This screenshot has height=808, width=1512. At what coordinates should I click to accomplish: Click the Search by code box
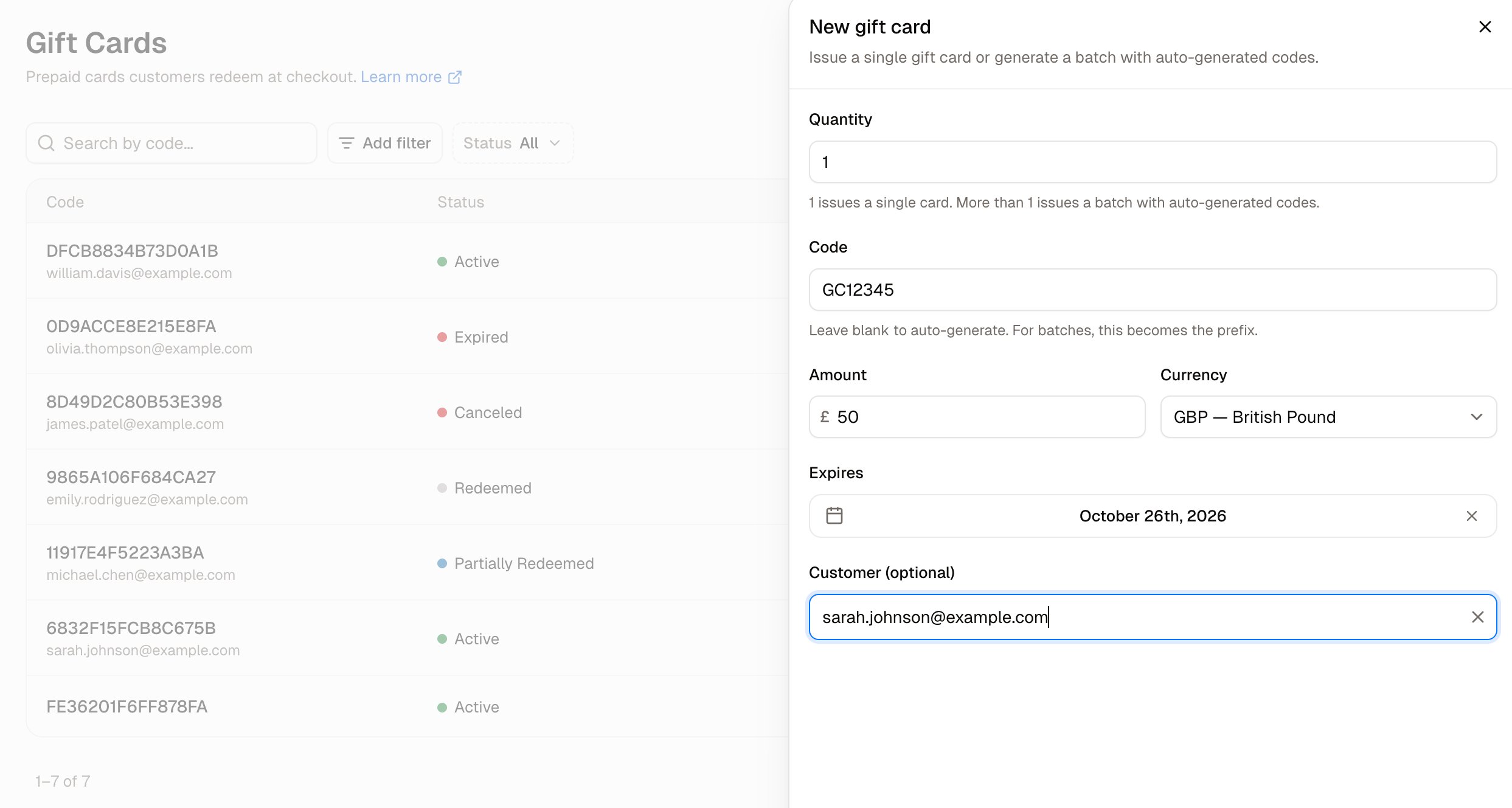tap(172, 143)
